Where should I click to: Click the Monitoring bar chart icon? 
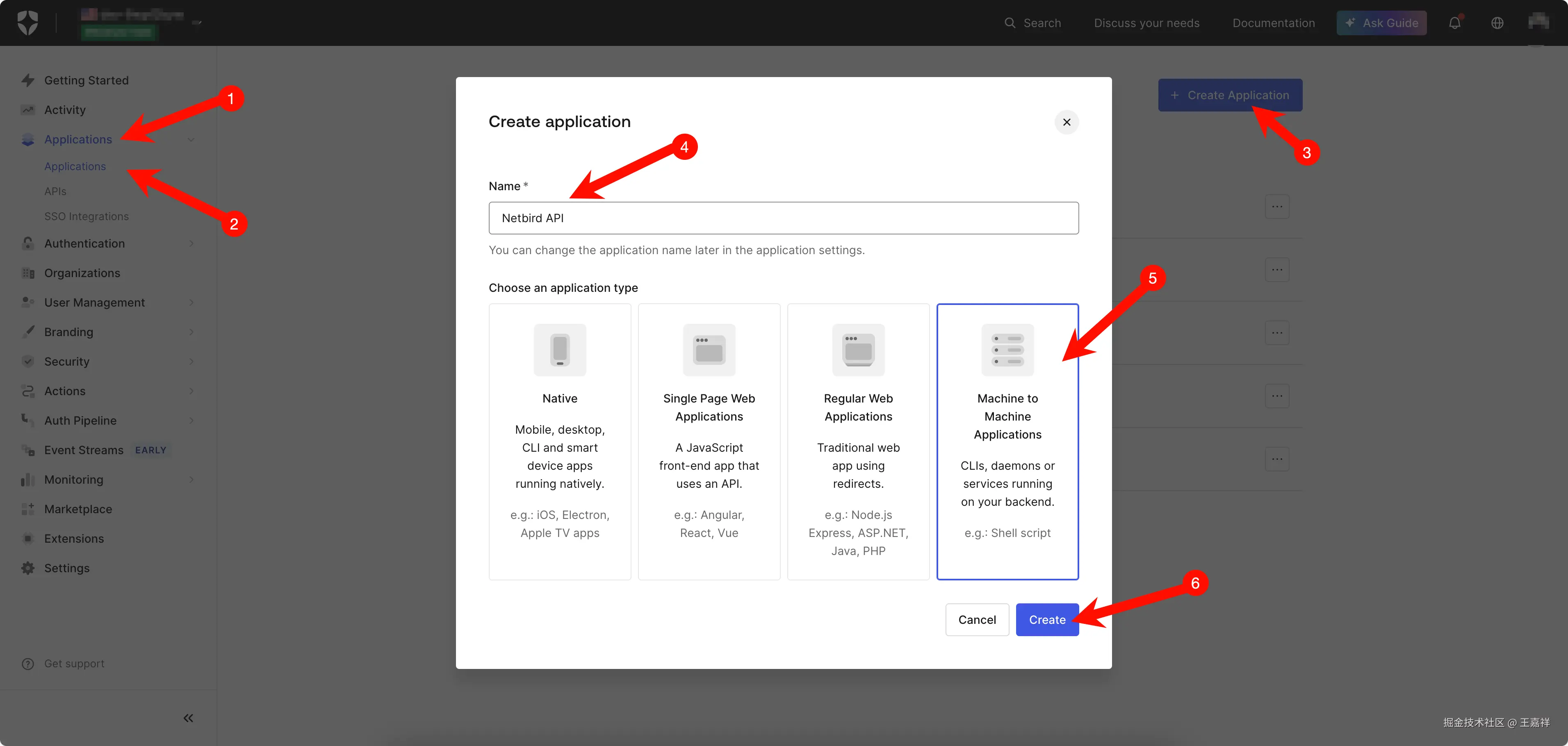28,480
